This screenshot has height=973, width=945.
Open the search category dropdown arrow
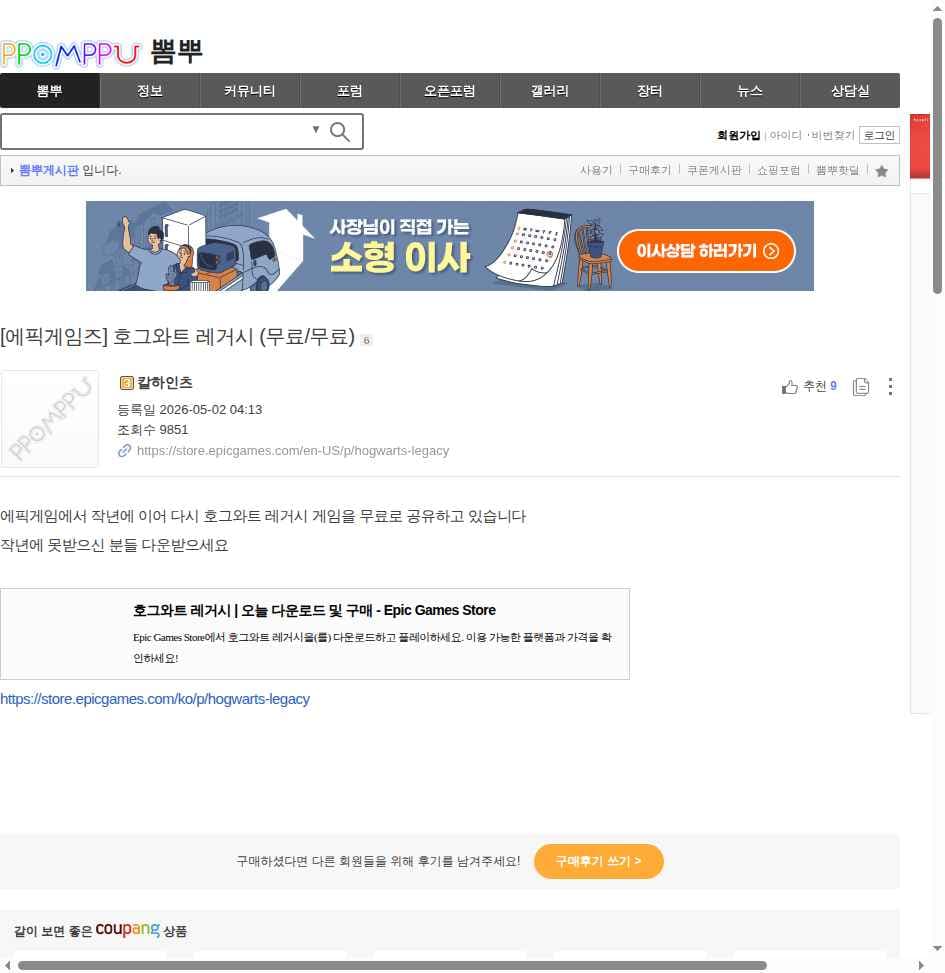pyautogui.click(x=316, y=129)
